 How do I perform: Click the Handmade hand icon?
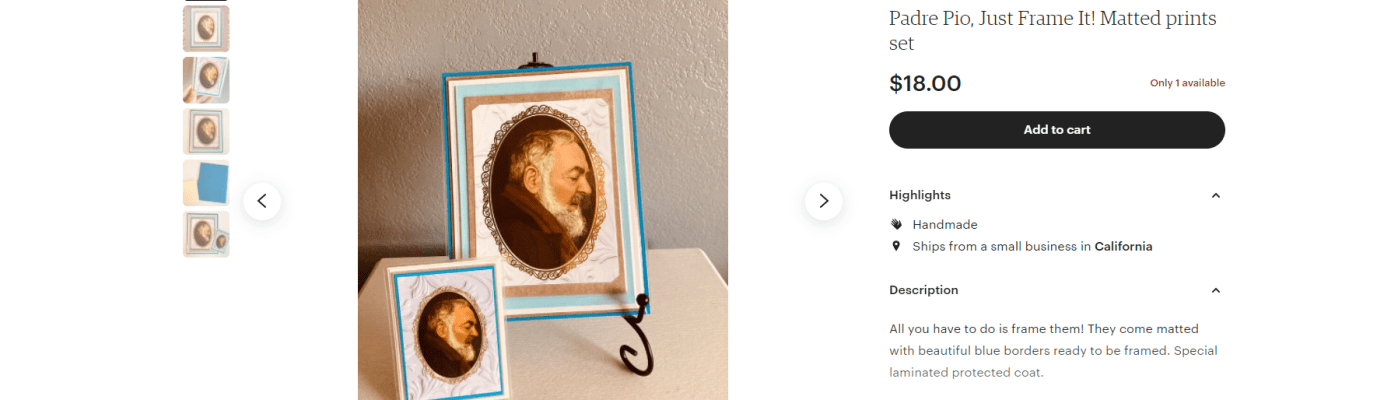(896, 224)
